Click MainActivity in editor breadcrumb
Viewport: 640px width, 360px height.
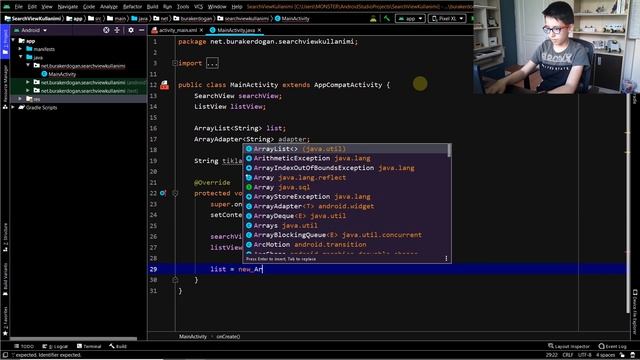[193, 337]
